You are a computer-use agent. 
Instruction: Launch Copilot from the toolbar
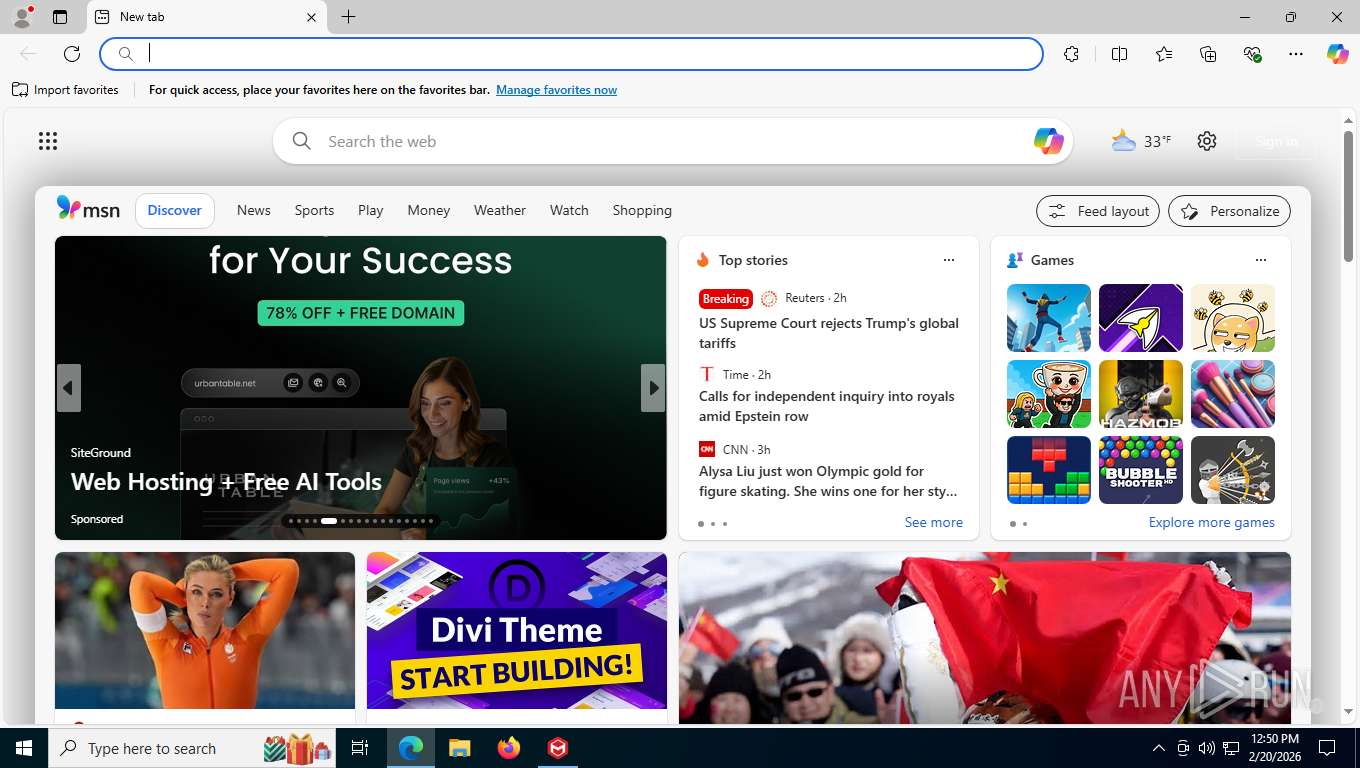click(1337, 54)
